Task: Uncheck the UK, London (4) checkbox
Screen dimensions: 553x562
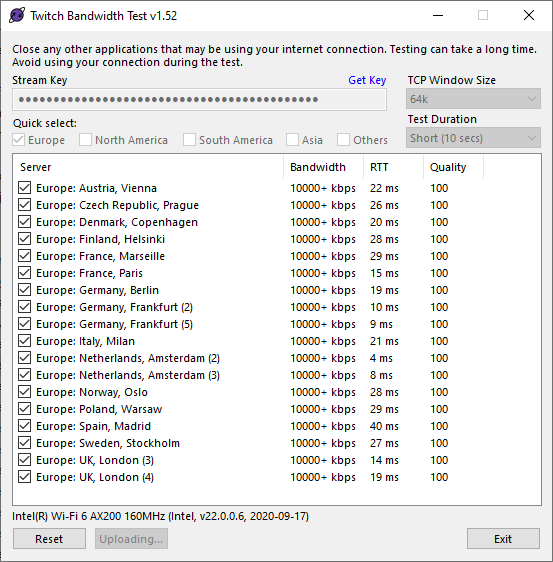Action: click(24, 477)
